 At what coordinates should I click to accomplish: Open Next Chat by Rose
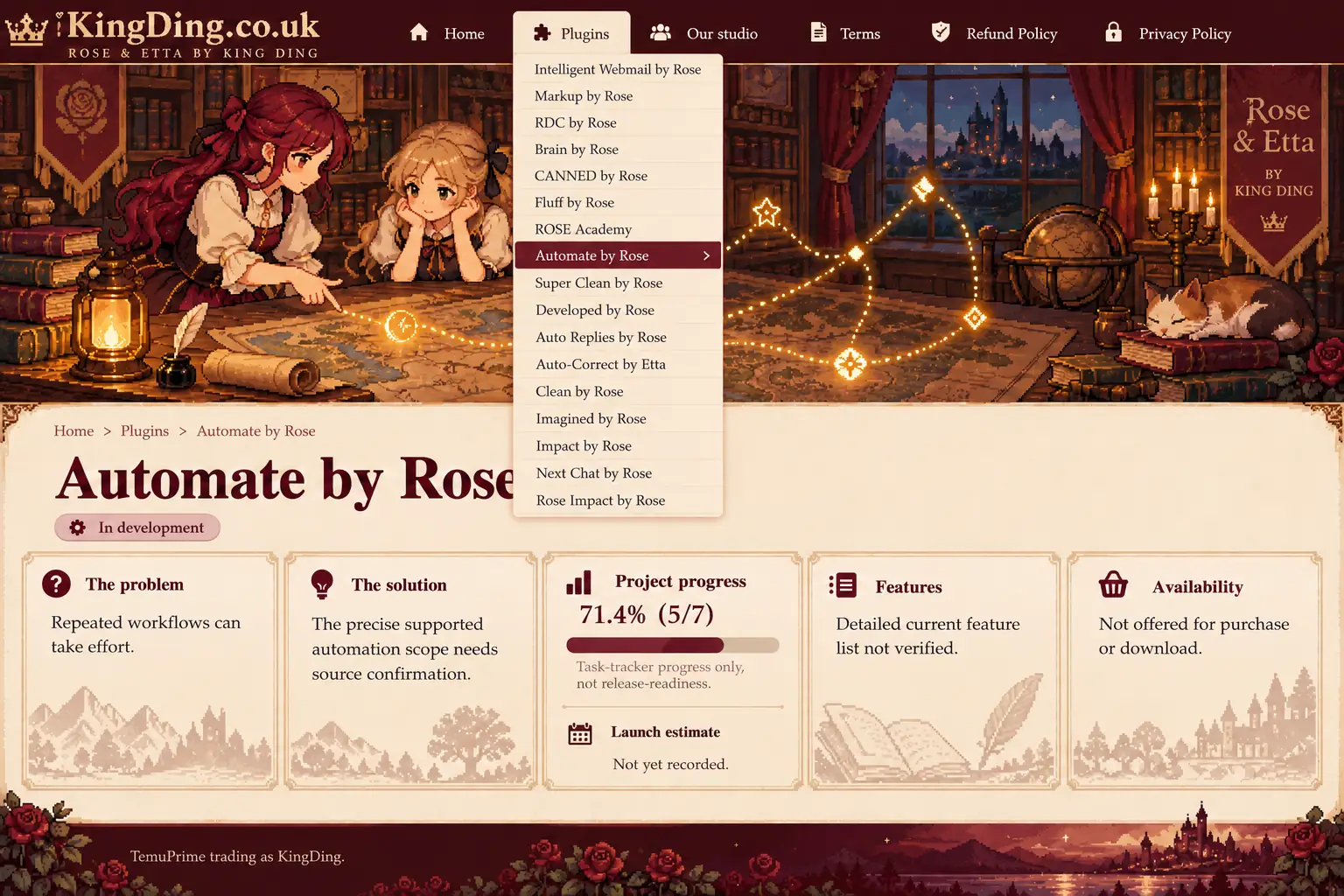pos(618,472)
